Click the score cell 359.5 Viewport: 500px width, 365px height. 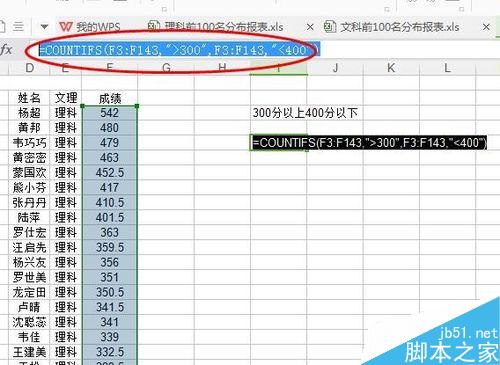click(x=110, y=248)
